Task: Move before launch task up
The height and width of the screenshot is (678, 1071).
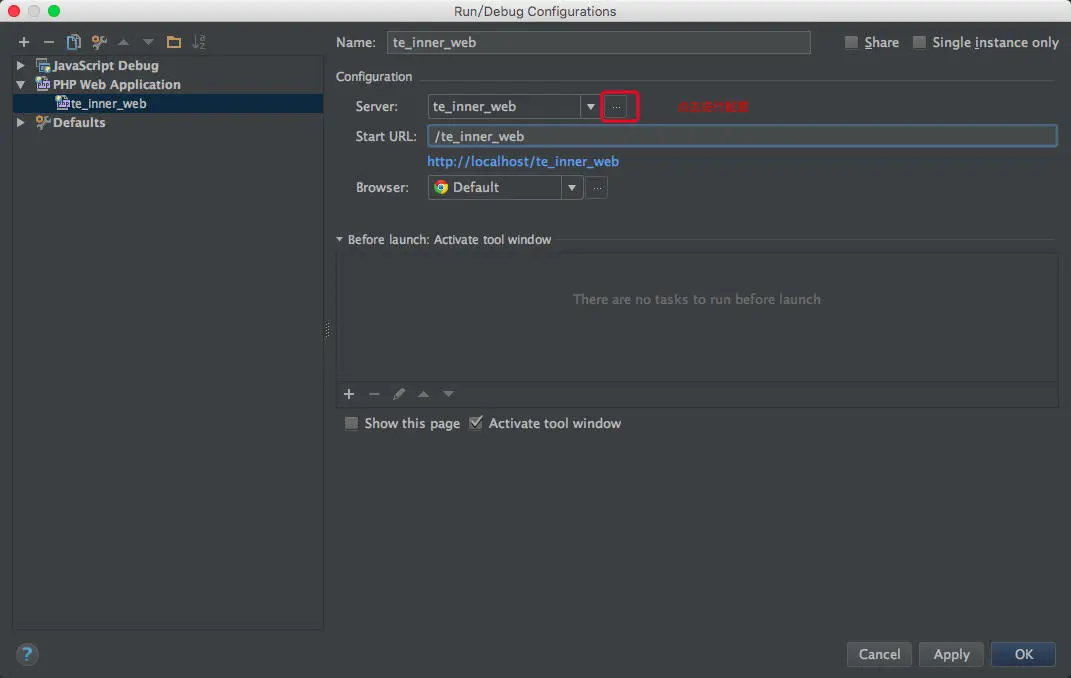Action: (423, 394)
